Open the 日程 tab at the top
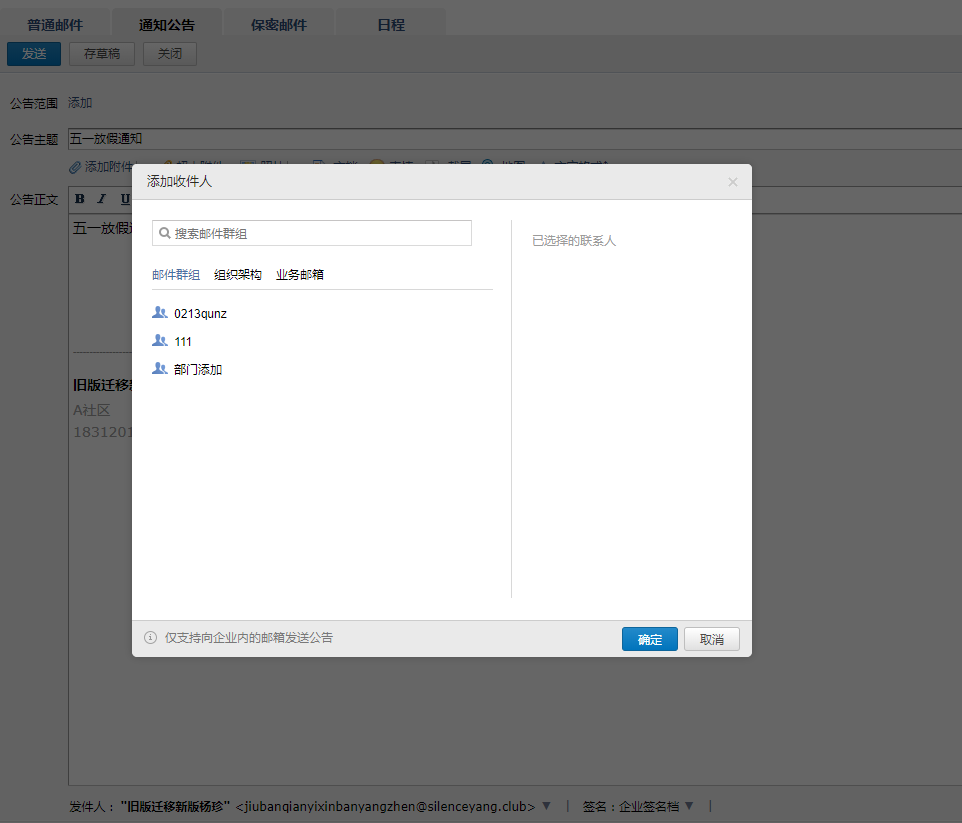The height and width of the screenshot is (823, 962). click(x=391, y=25)
